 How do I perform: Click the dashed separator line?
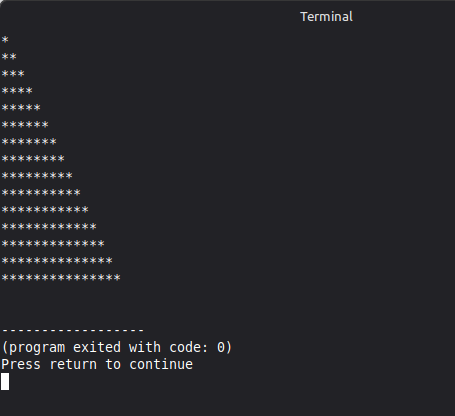coord(73,330)
